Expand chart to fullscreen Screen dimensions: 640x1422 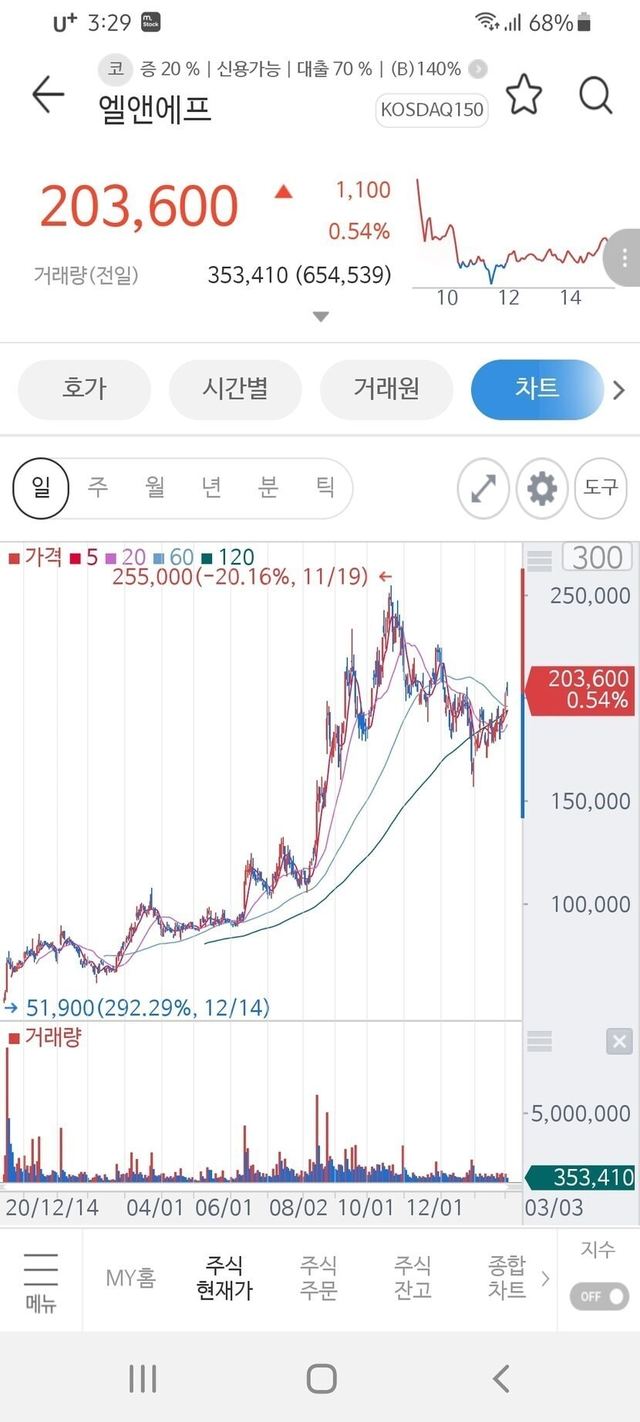click(483, 489)
